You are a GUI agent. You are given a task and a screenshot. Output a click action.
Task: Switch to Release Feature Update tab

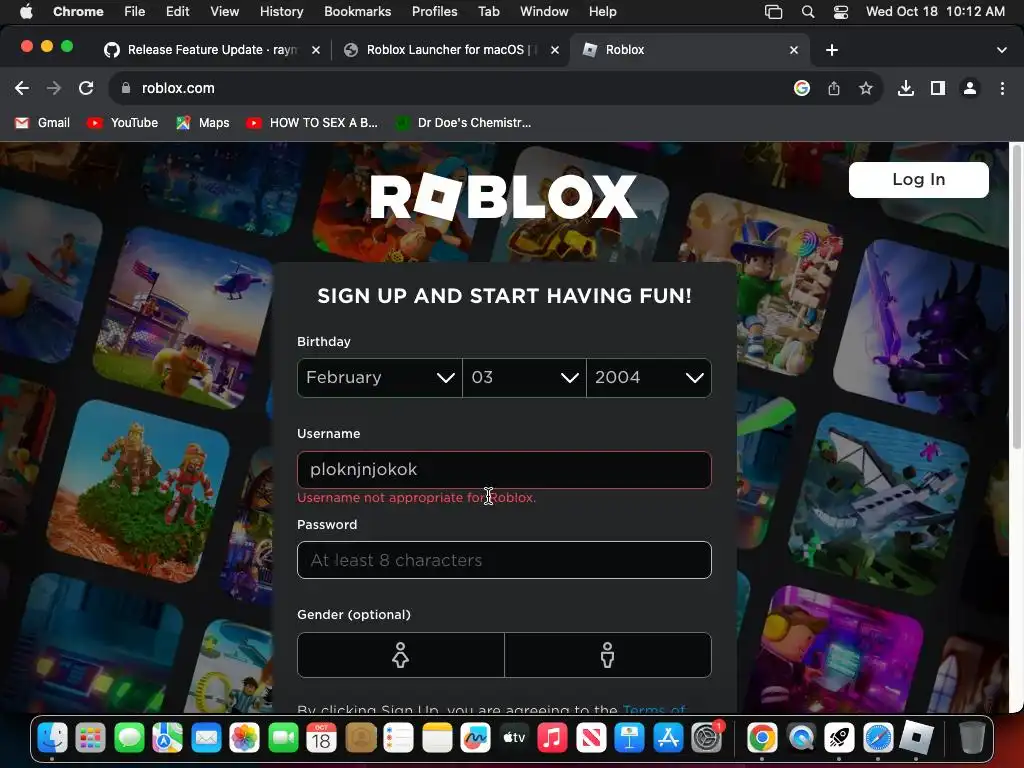pos(210,50)
